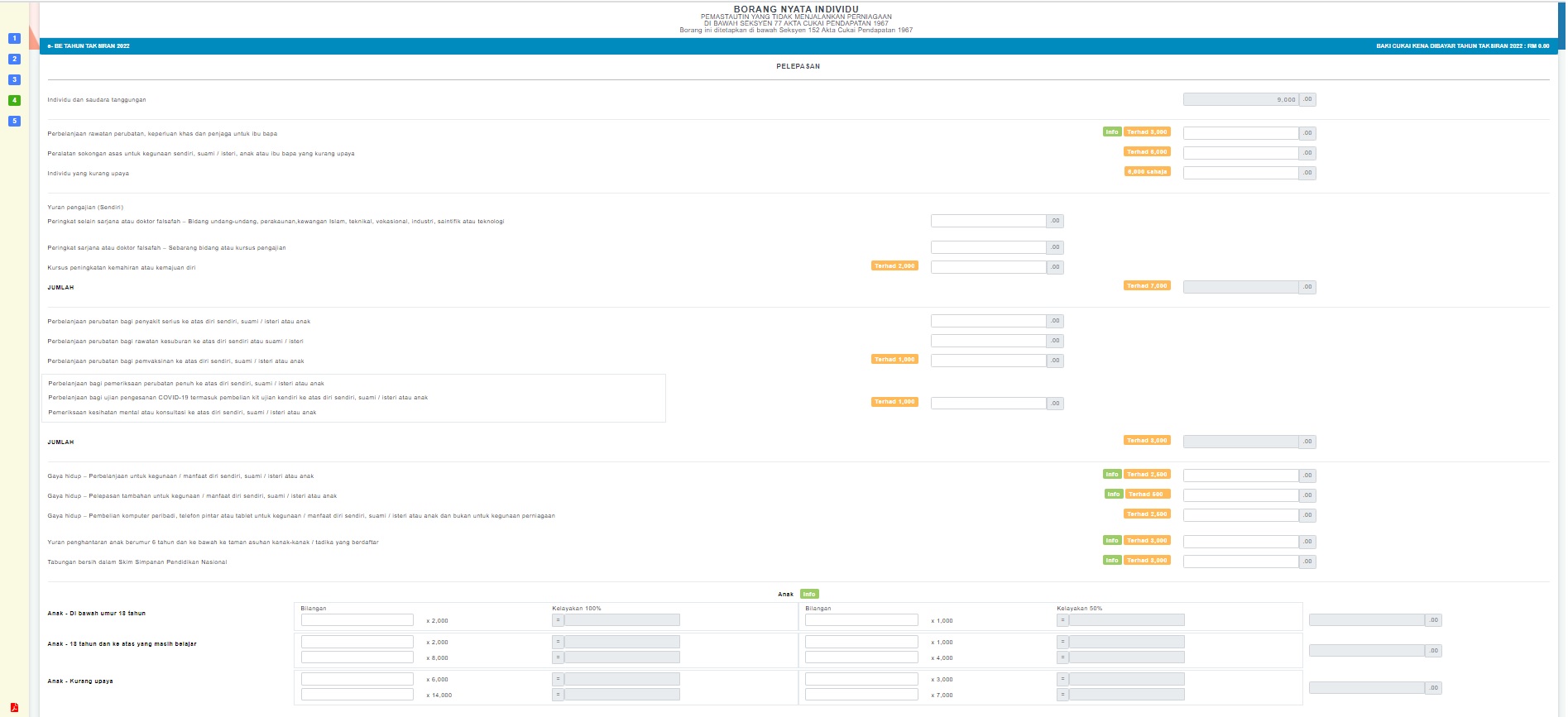1568x717 pixels.
Task: Click the Terhad 7,000 education fees badge
Action: (1146, 286)
